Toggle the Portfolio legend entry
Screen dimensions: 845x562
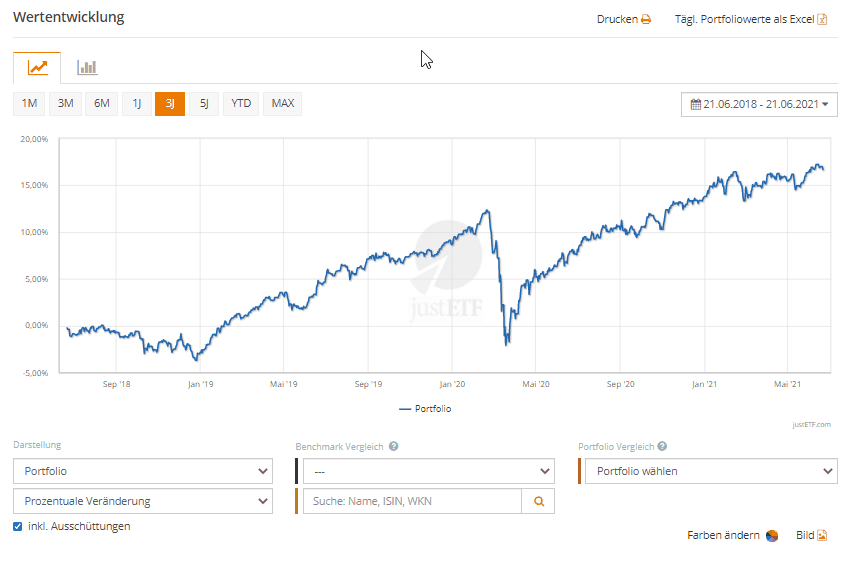tap(424, 408)
